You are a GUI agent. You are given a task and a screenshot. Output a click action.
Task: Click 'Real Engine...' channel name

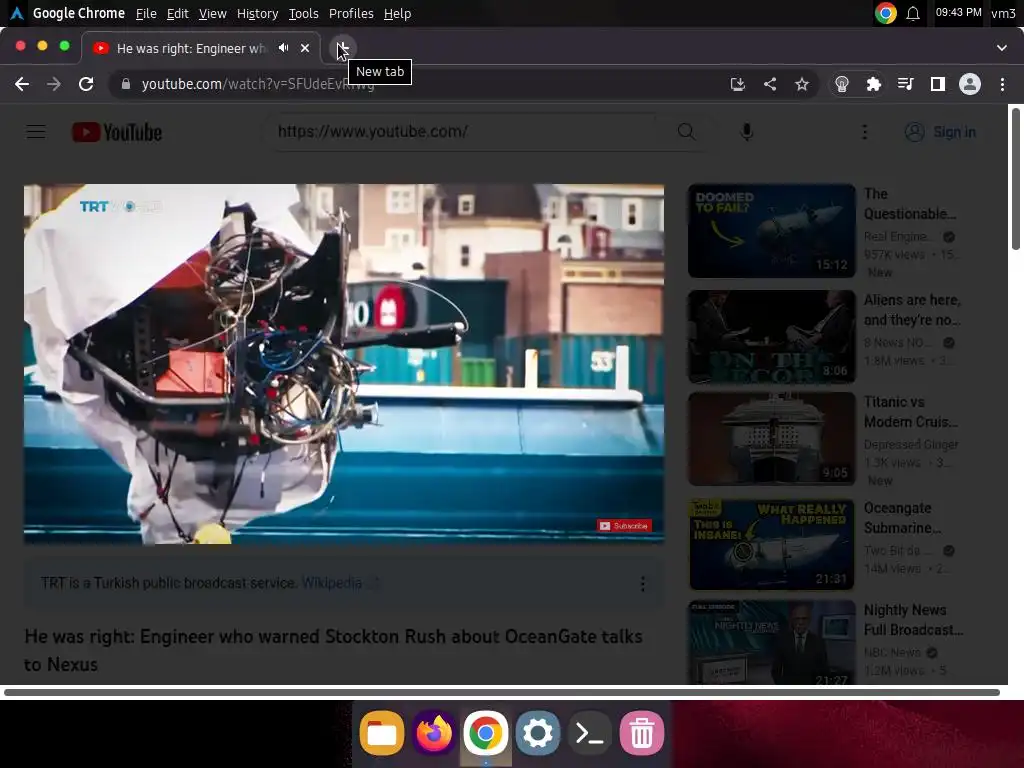(897, 236)
